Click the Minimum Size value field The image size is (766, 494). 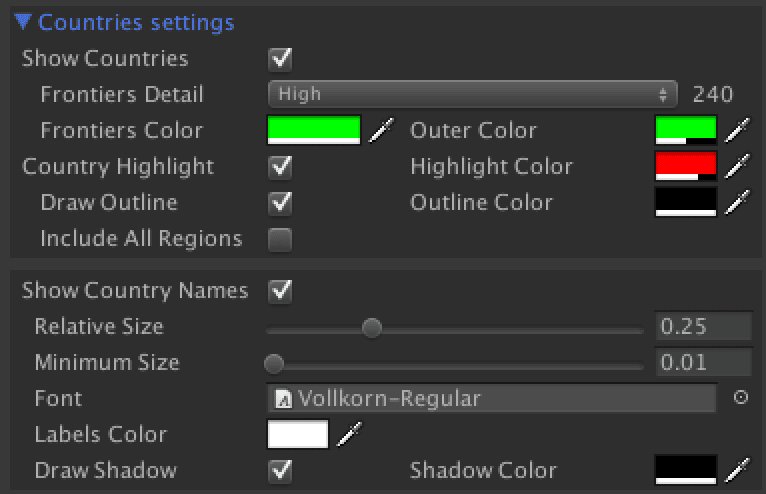(x=703, y=362)
